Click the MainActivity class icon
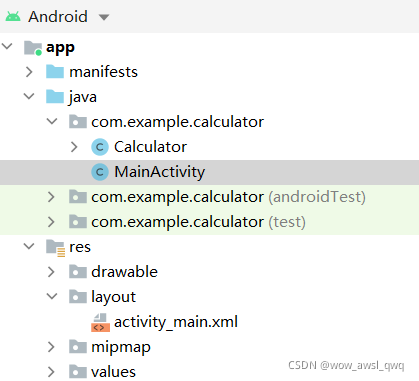This screenshot has height=381, width=419. (x=100, y=172)
